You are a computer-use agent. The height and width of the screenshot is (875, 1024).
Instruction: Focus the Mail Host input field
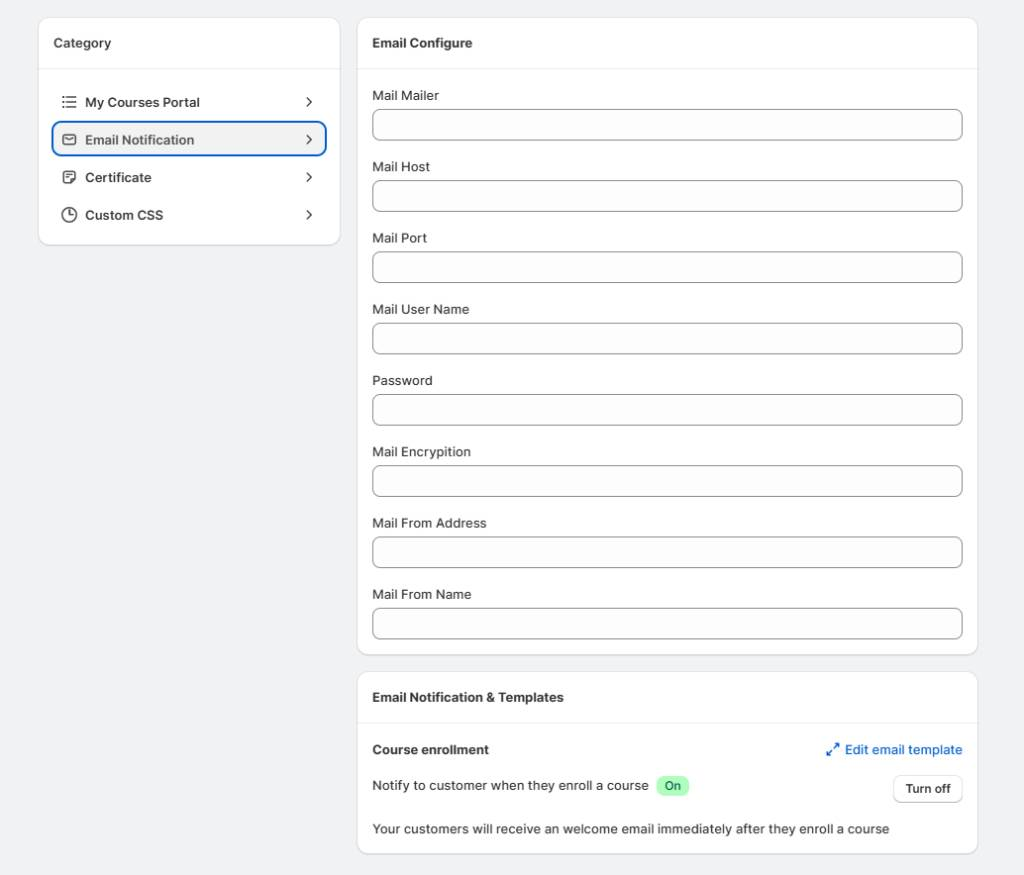(x=667, y=196)
